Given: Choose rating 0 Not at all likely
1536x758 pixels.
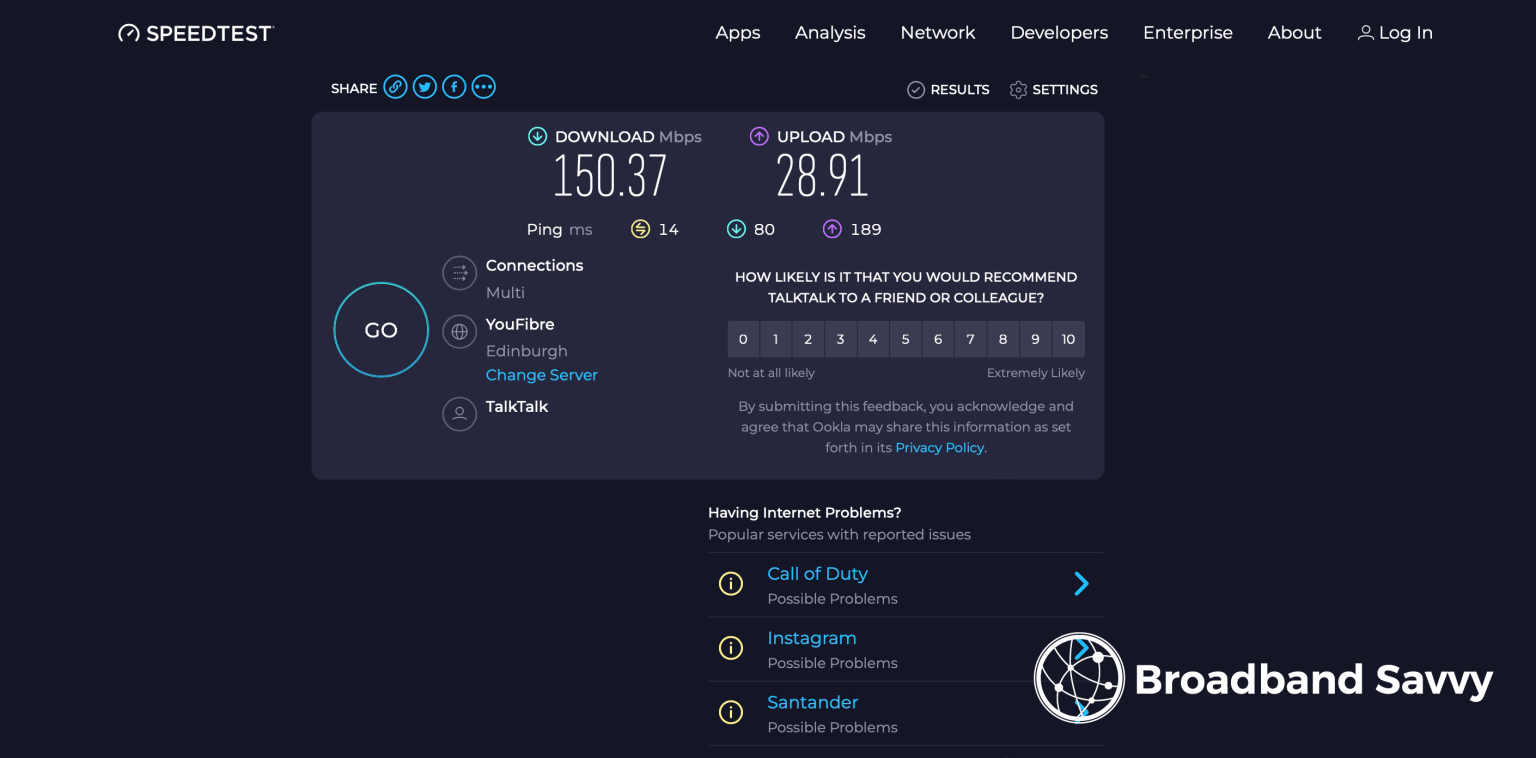Looking at the screenshot, I should 743,339.
